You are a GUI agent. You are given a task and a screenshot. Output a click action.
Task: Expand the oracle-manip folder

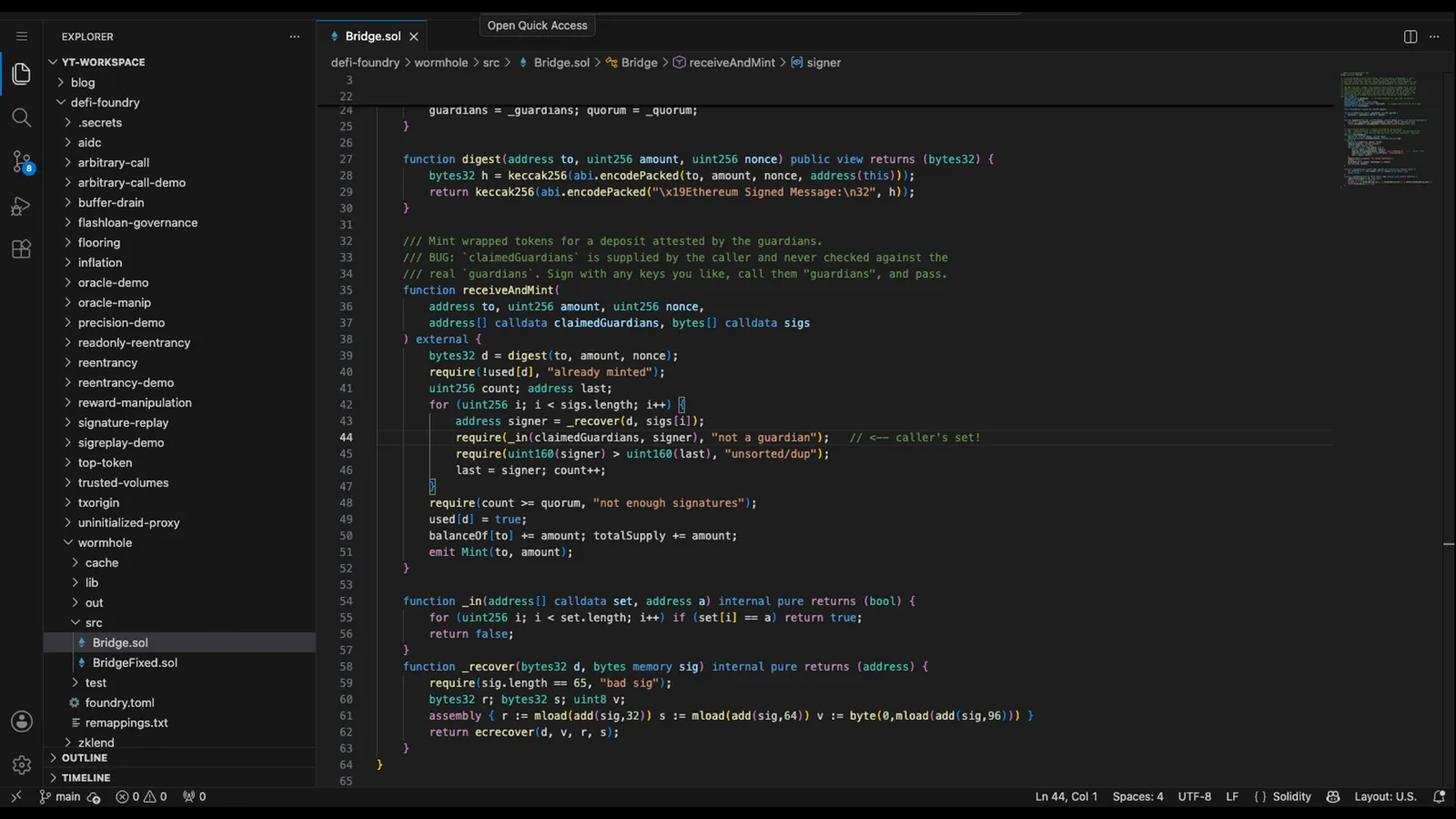click(115, 302)
